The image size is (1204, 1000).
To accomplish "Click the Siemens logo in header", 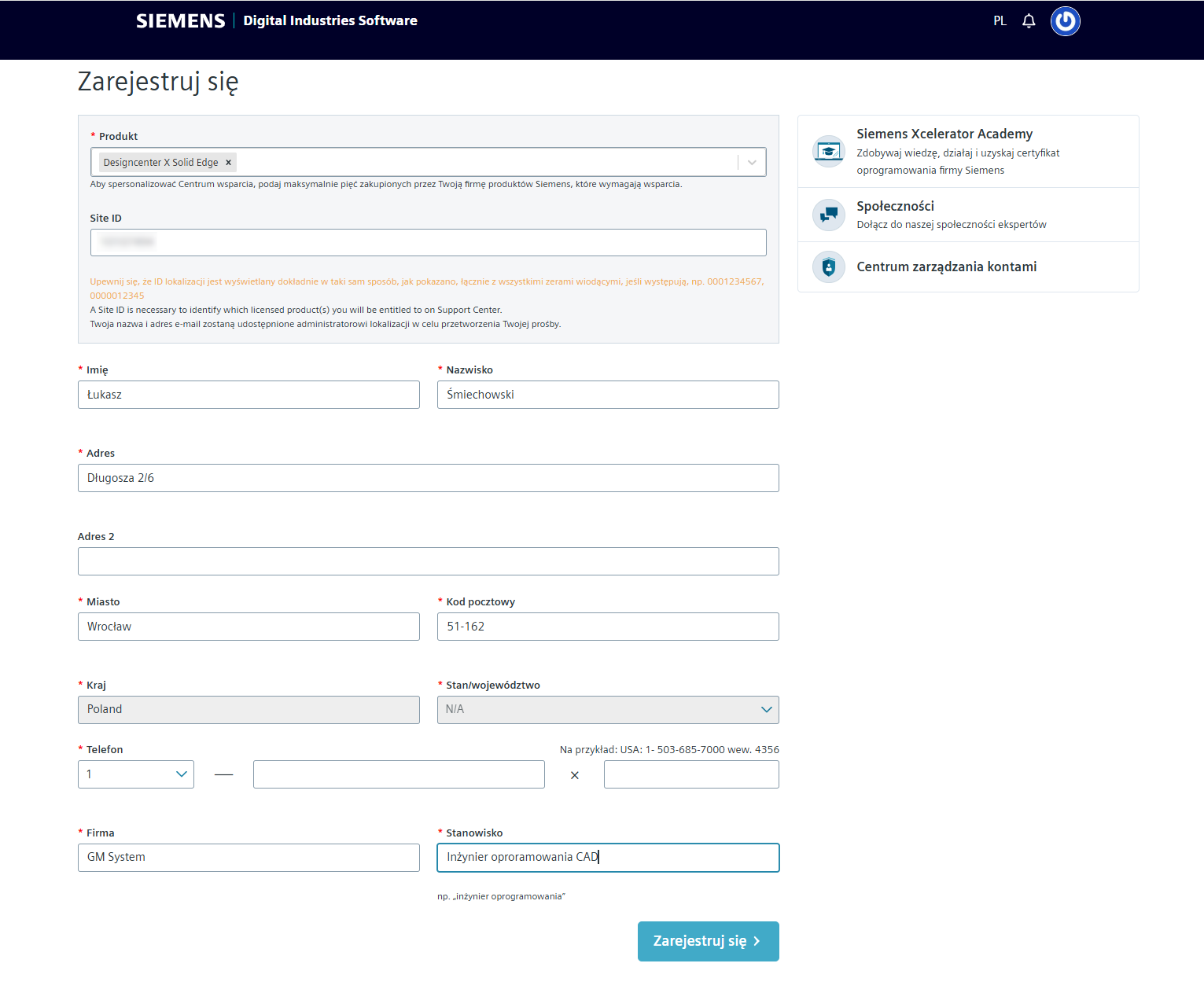I will coord(181,21).
